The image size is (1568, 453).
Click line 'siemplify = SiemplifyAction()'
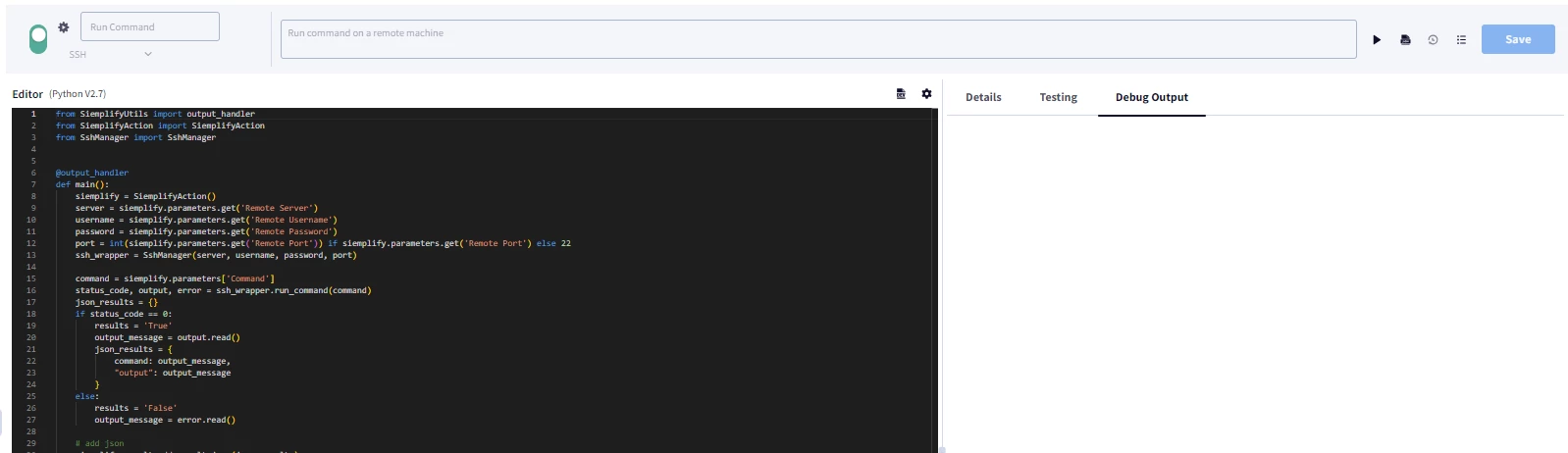145,196
